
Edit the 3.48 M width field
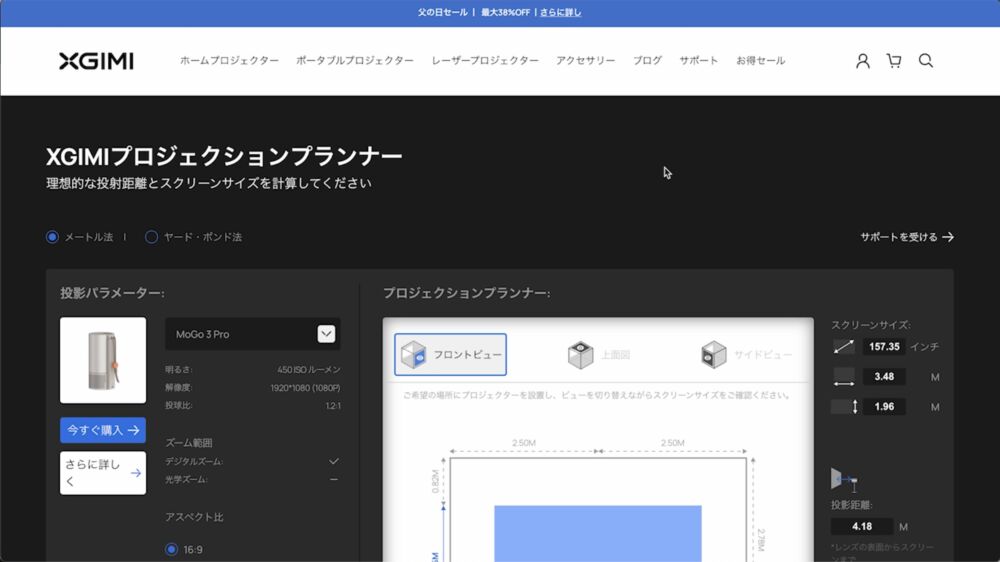884,376
